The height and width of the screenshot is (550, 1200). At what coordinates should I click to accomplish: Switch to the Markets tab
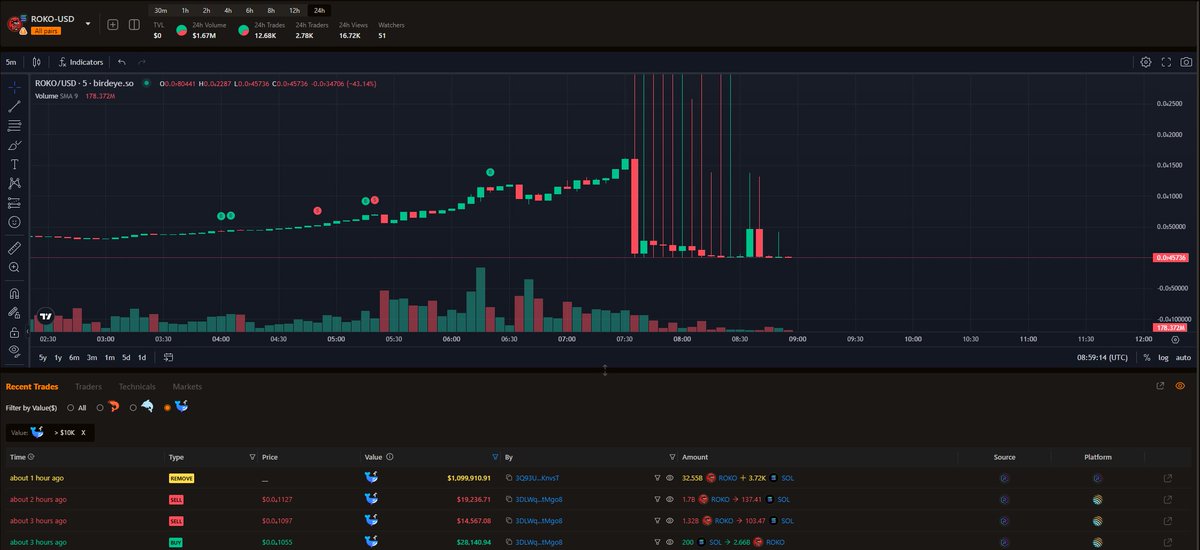tap(187, 386)
